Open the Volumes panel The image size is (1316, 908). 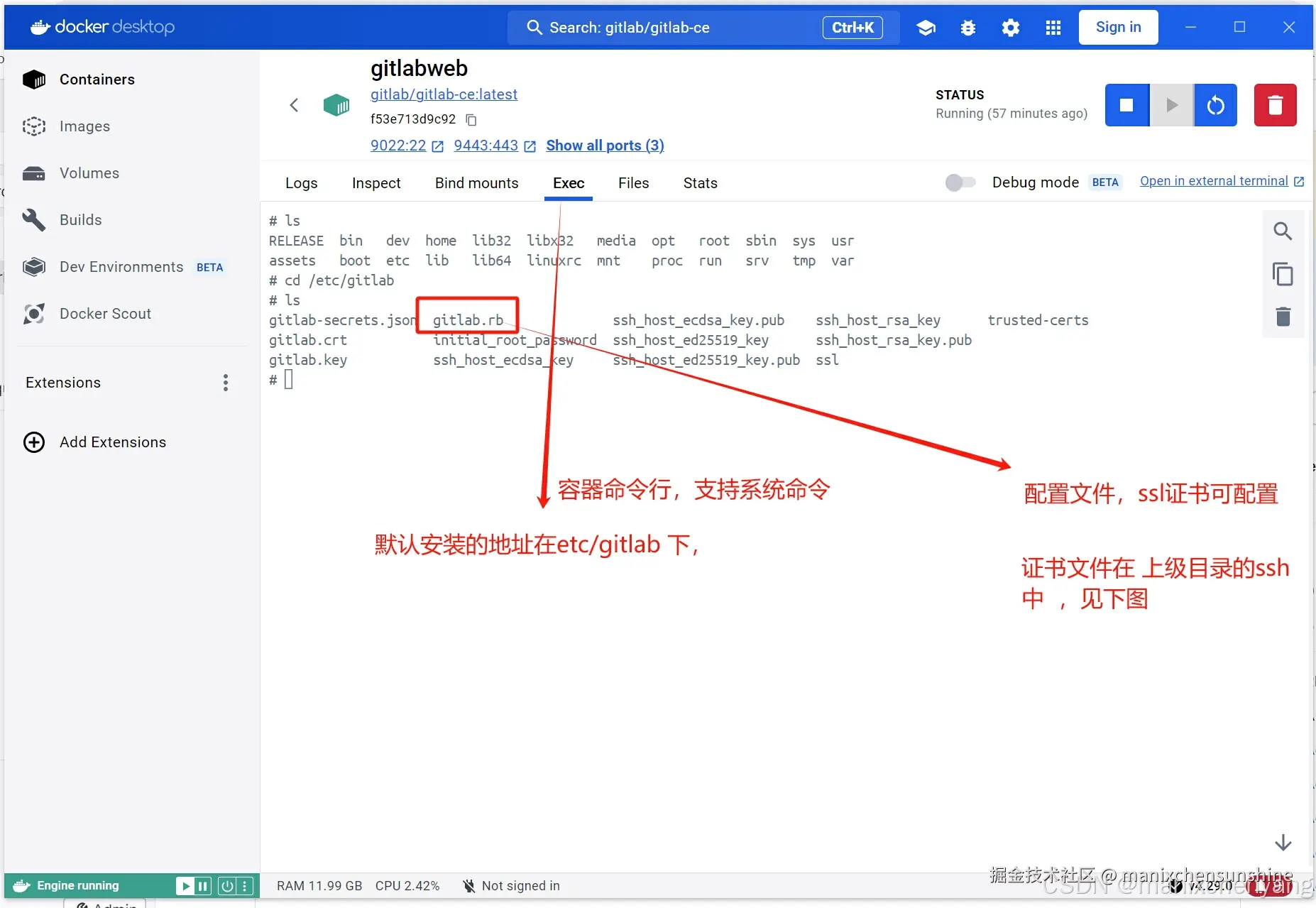click(x=33, y=173)
